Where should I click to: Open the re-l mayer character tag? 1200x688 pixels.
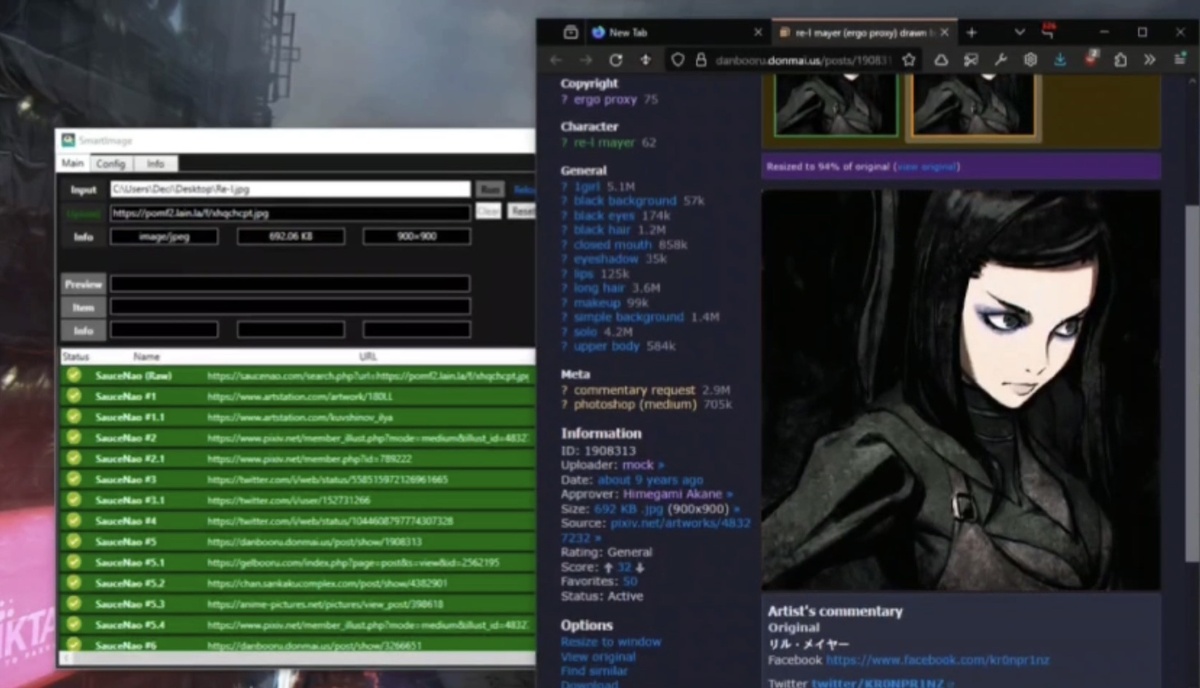(x=604, y=143)
